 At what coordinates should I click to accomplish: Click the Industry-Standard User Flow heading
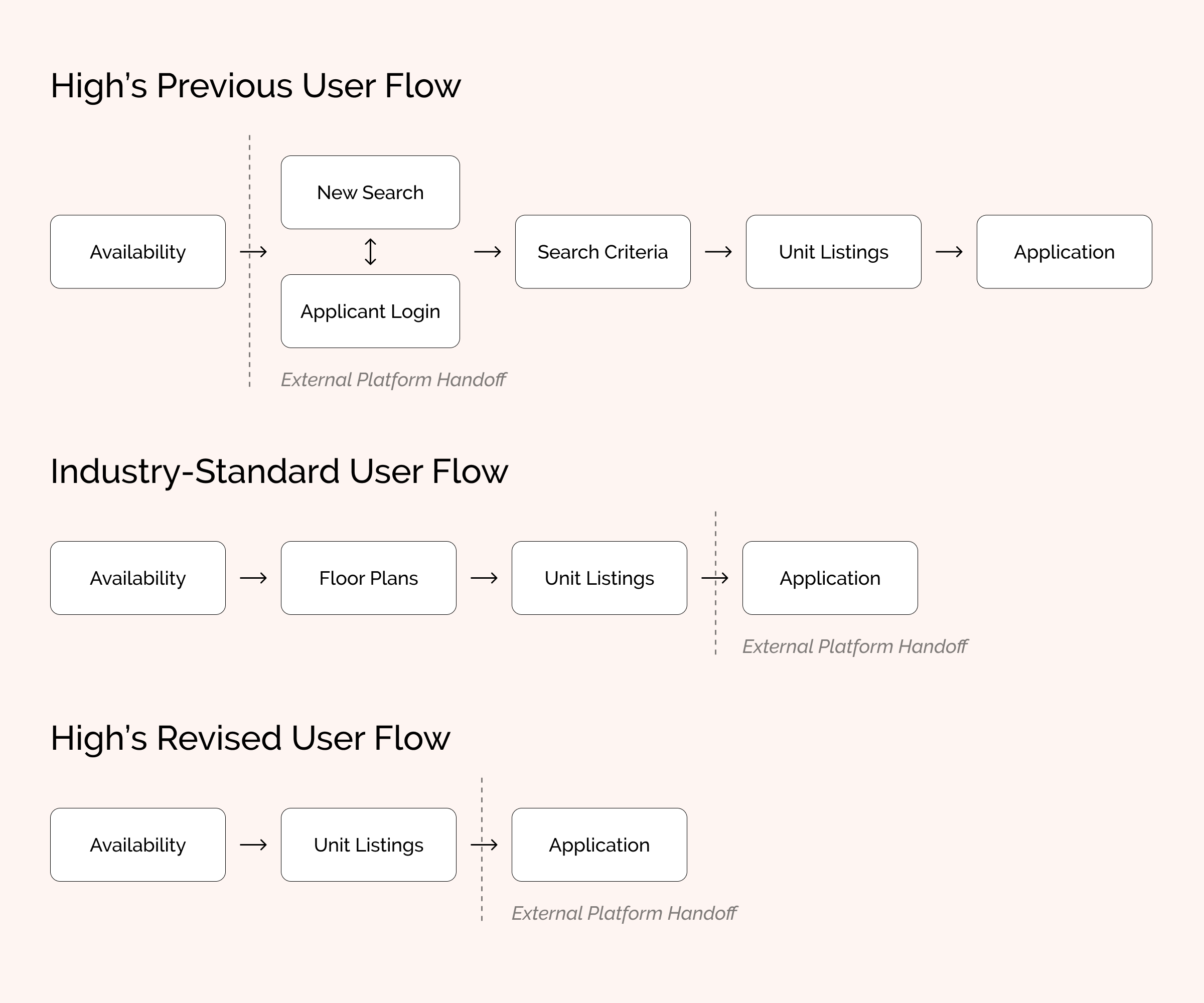point(279,471)
